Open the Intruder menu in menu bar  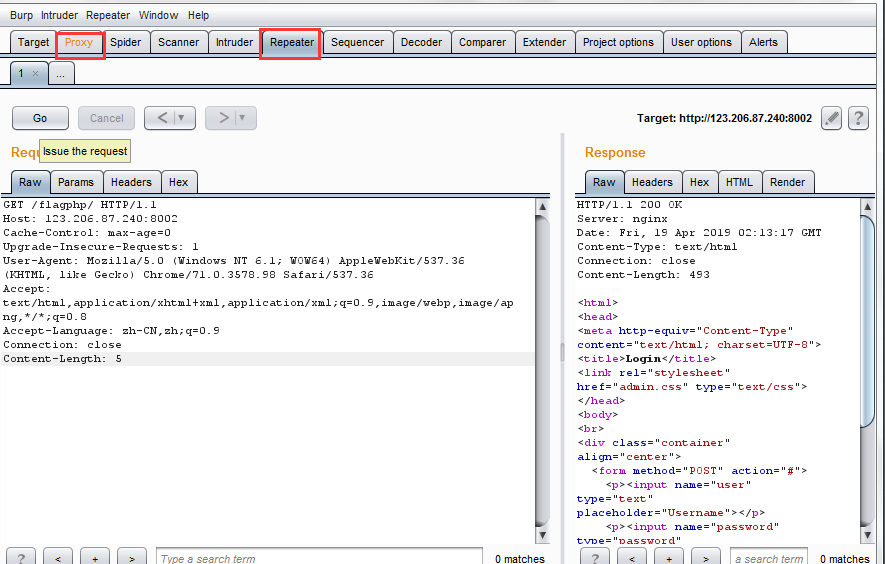(x=59, y=15)
